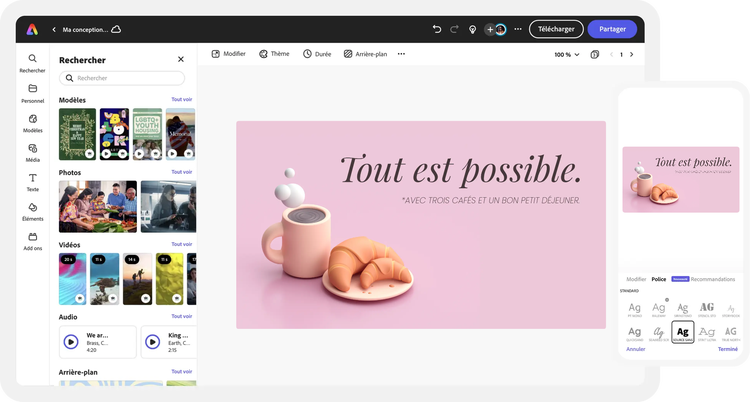This screenshot has height=402, width=750.
Task: Choose the Quicksand font sample
Action: click(x=635, y=334)
